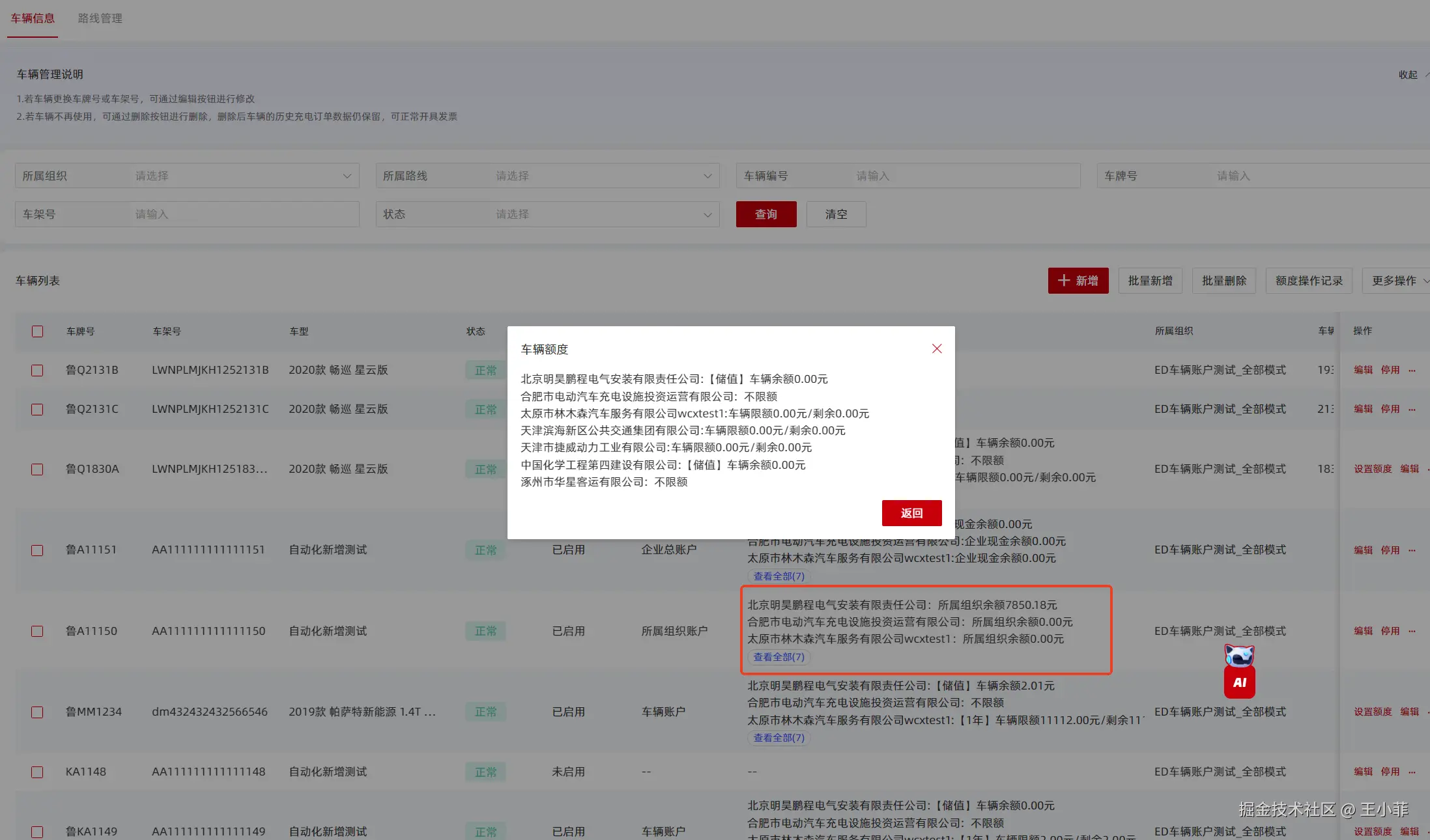This screenshot has width=1430, height=840.
Task: Switch to the 路线管理 tab
Action: [100, 18]
